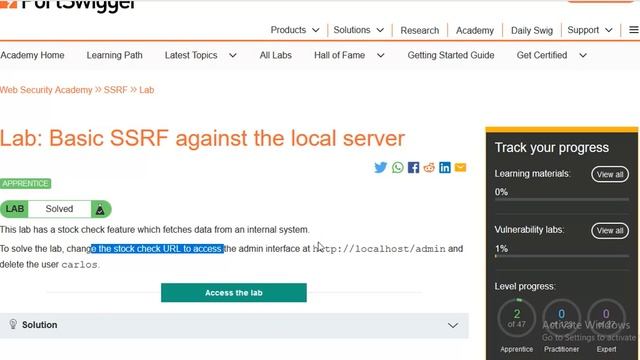Open the Getting Started Guide
Viewport: 640px width, 360px height.
click(451, 55)
